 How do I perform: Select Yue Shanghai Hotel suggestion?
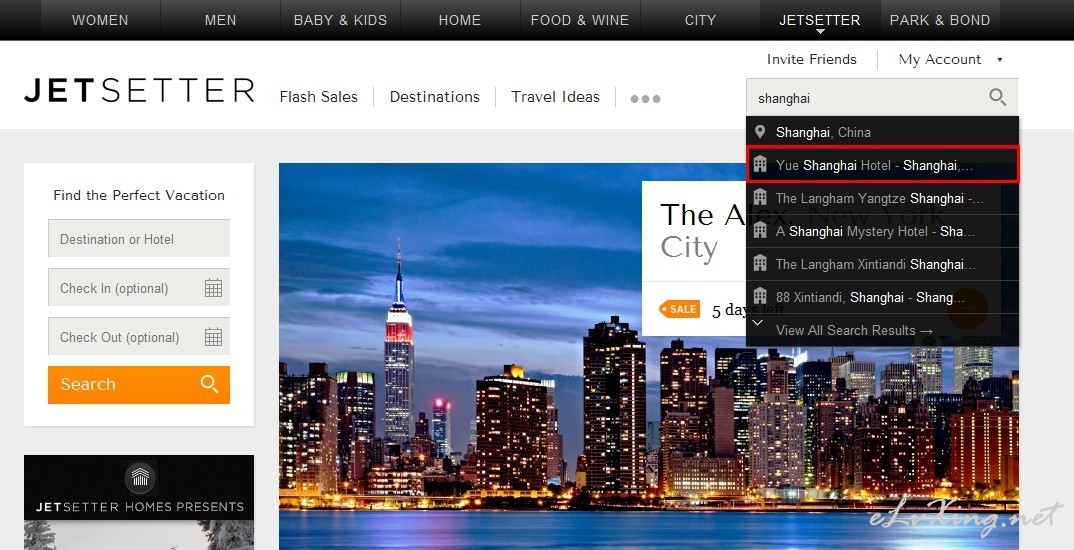pos(882,165)
